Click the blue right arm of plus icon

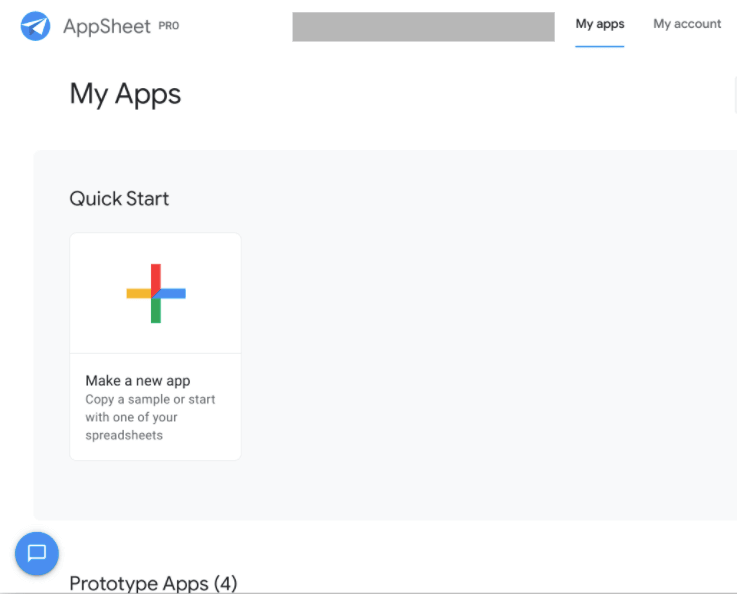[x=174, y=293]
